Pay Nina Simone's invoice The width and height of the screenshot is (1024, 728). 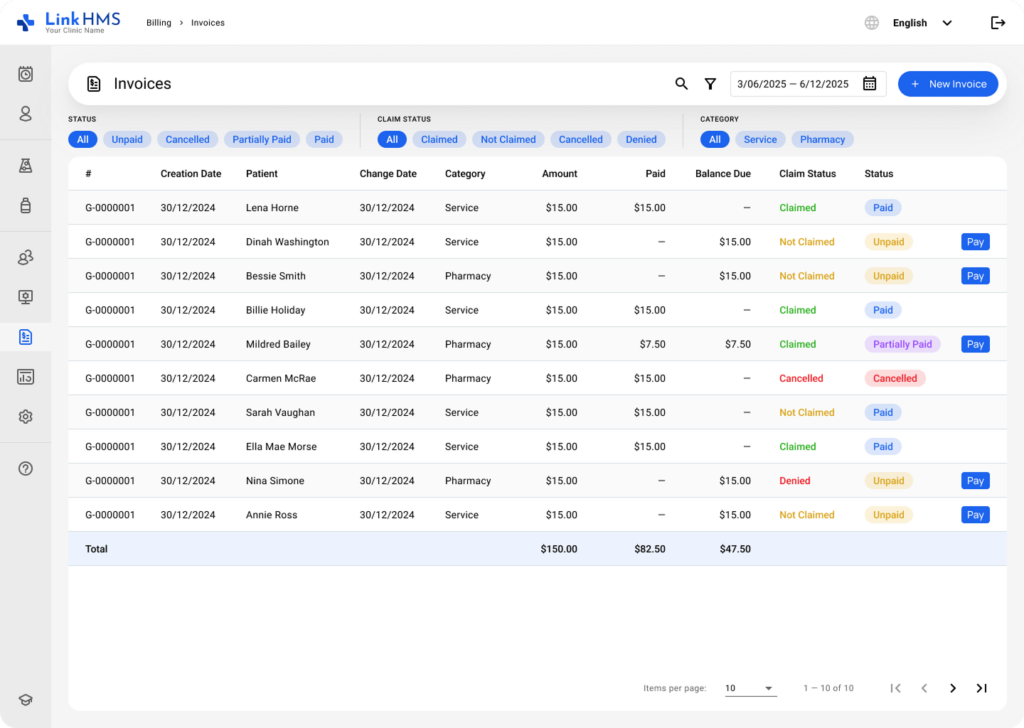coord(975,481)
